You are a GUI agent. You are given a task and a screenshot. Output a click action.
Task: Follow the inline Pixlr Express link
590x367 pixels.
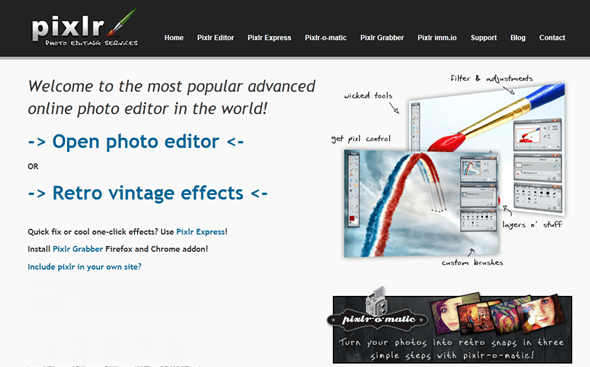click(201, 232)
